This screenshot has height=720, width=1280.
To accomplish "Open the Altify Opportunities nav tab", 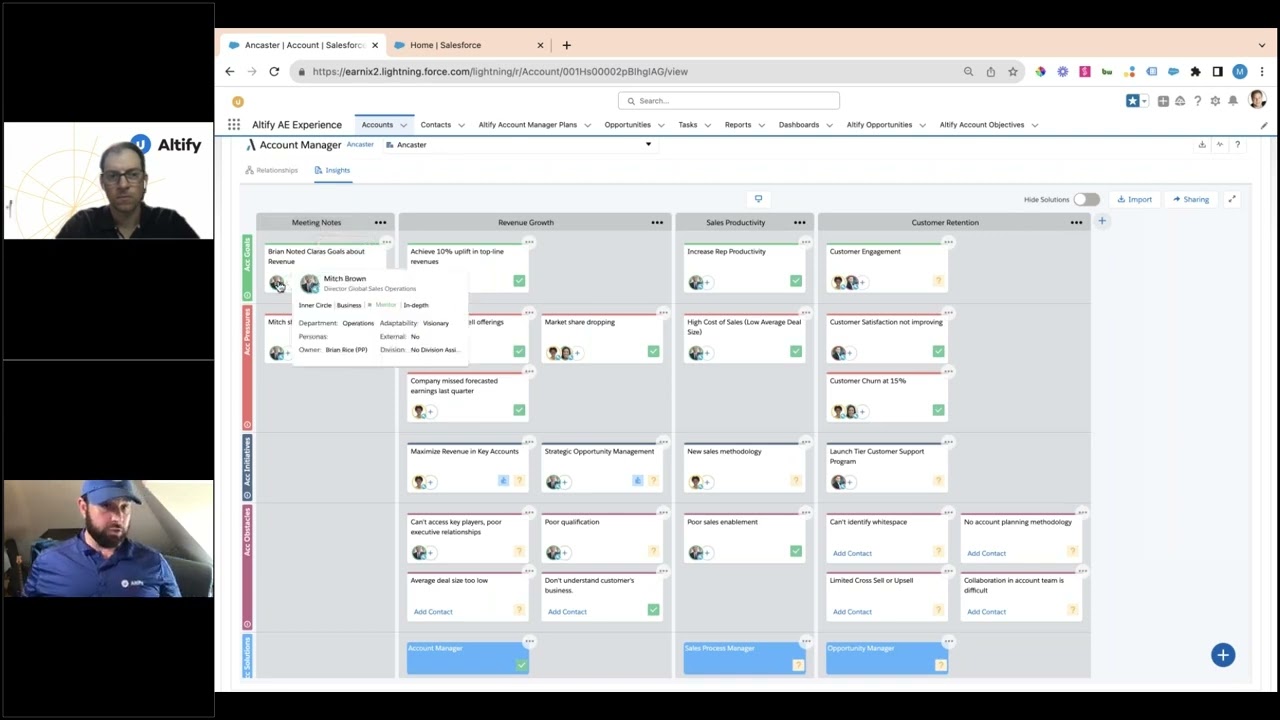I will 879,125.
